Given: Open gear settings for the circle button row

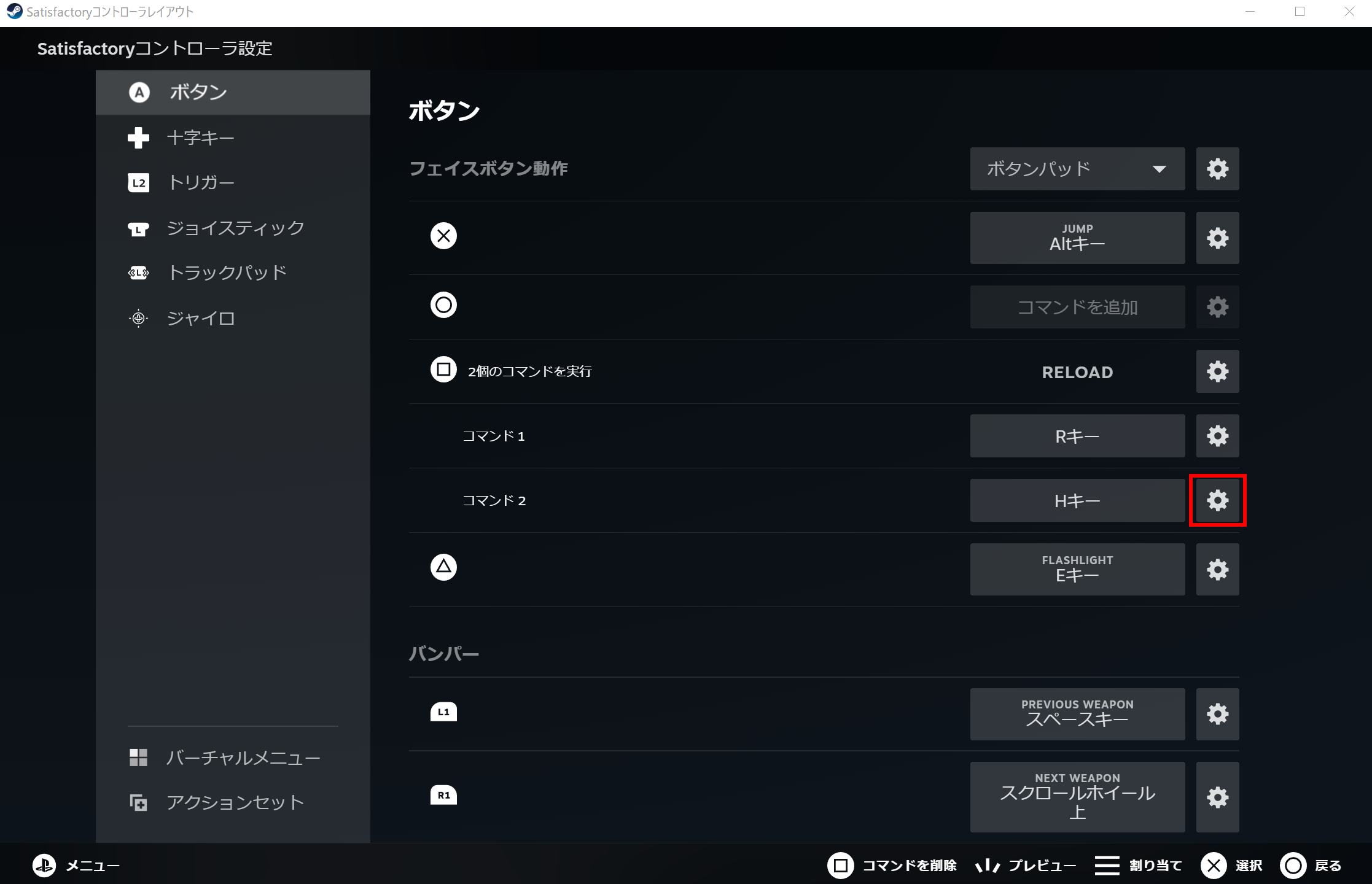Looking at the screenshot, I should point(1217,307).
